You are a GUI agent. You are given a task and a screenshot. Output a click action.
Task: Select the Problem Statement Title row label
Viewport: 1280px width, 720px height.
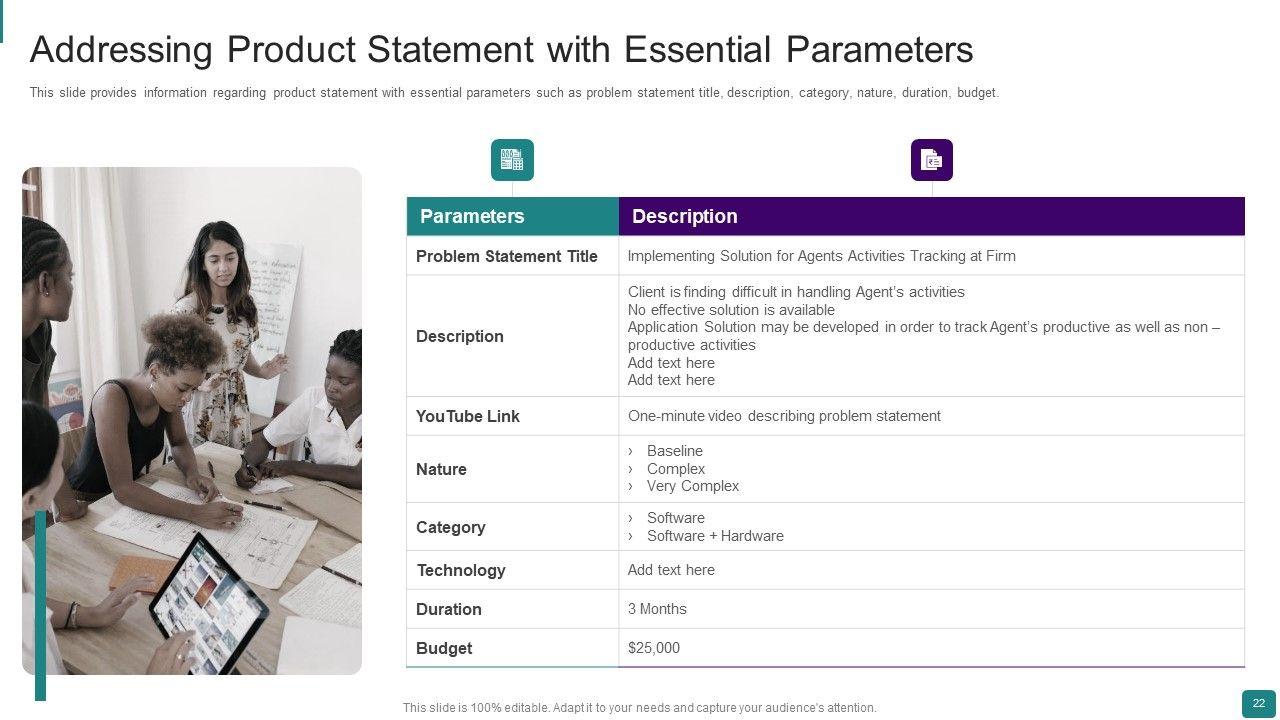click(507, 256)
